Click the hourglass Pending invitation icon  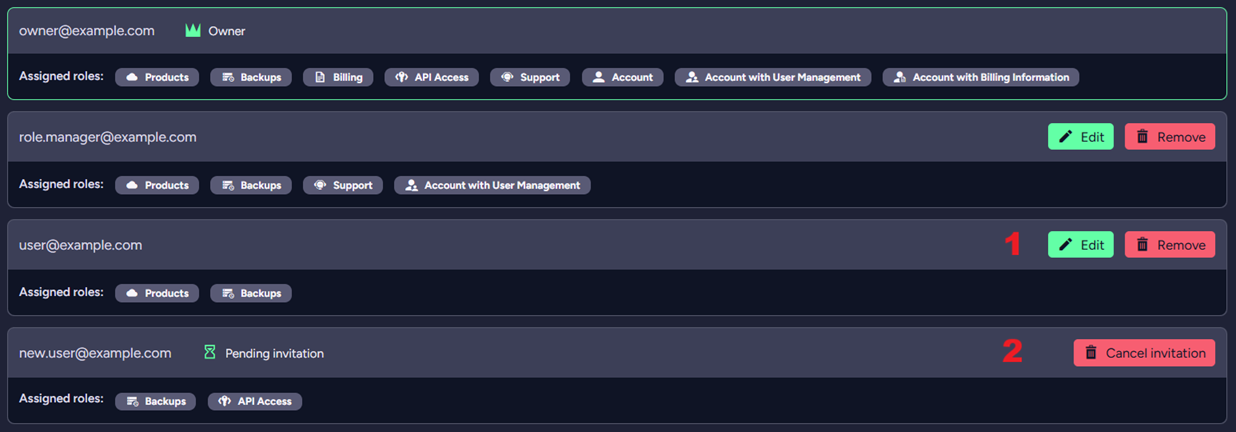click(209, 353)
